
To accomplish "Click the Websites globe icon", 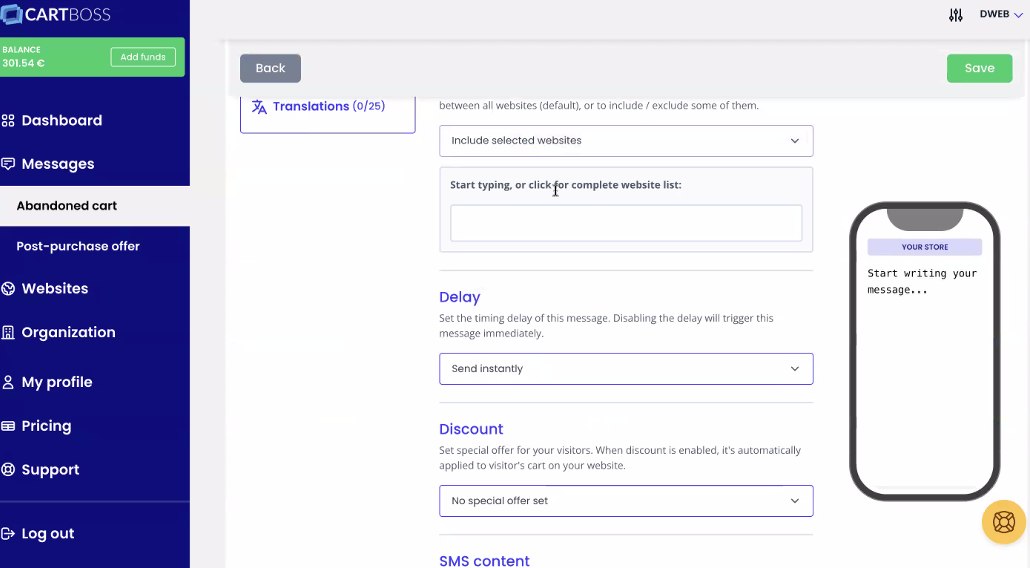I will (8, 289).
